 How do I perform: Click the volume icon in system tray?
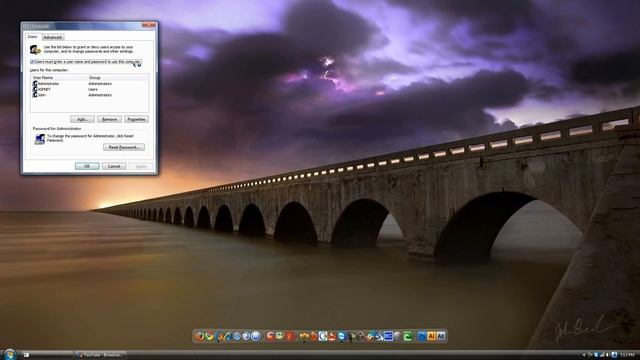tap(608, 355)
